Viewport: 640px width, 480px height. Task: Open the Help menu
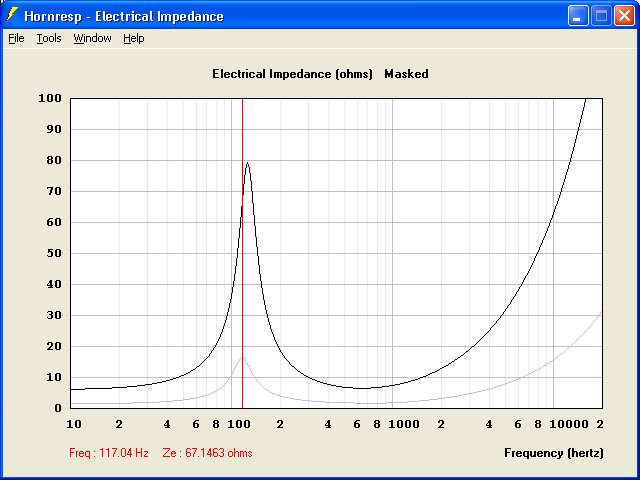click(134, 38)
